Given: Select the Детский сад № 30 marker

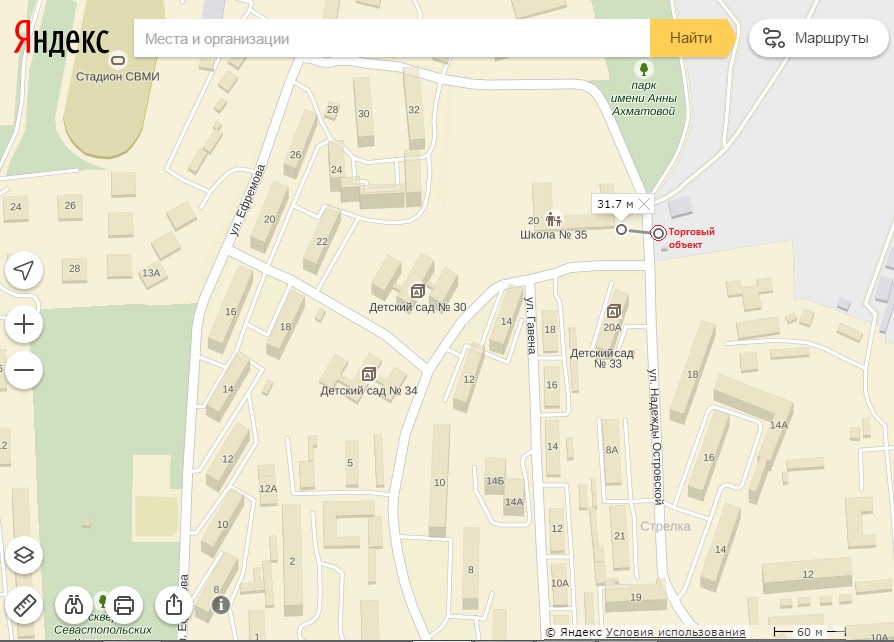Looking at the screenshot, I should tap(417, 291).
